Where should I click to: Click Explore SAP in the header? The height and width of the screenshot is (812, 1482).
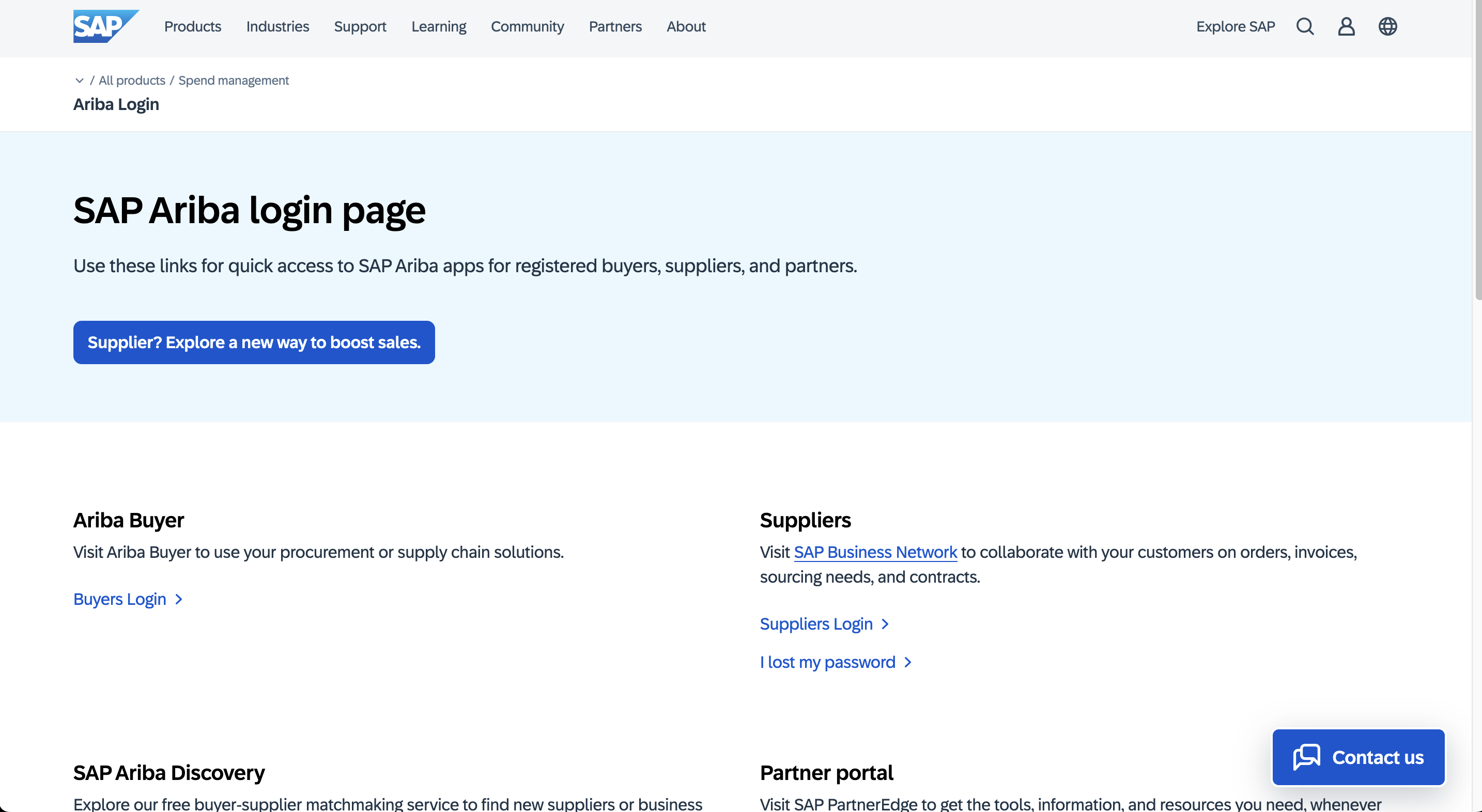point(1236,26)
